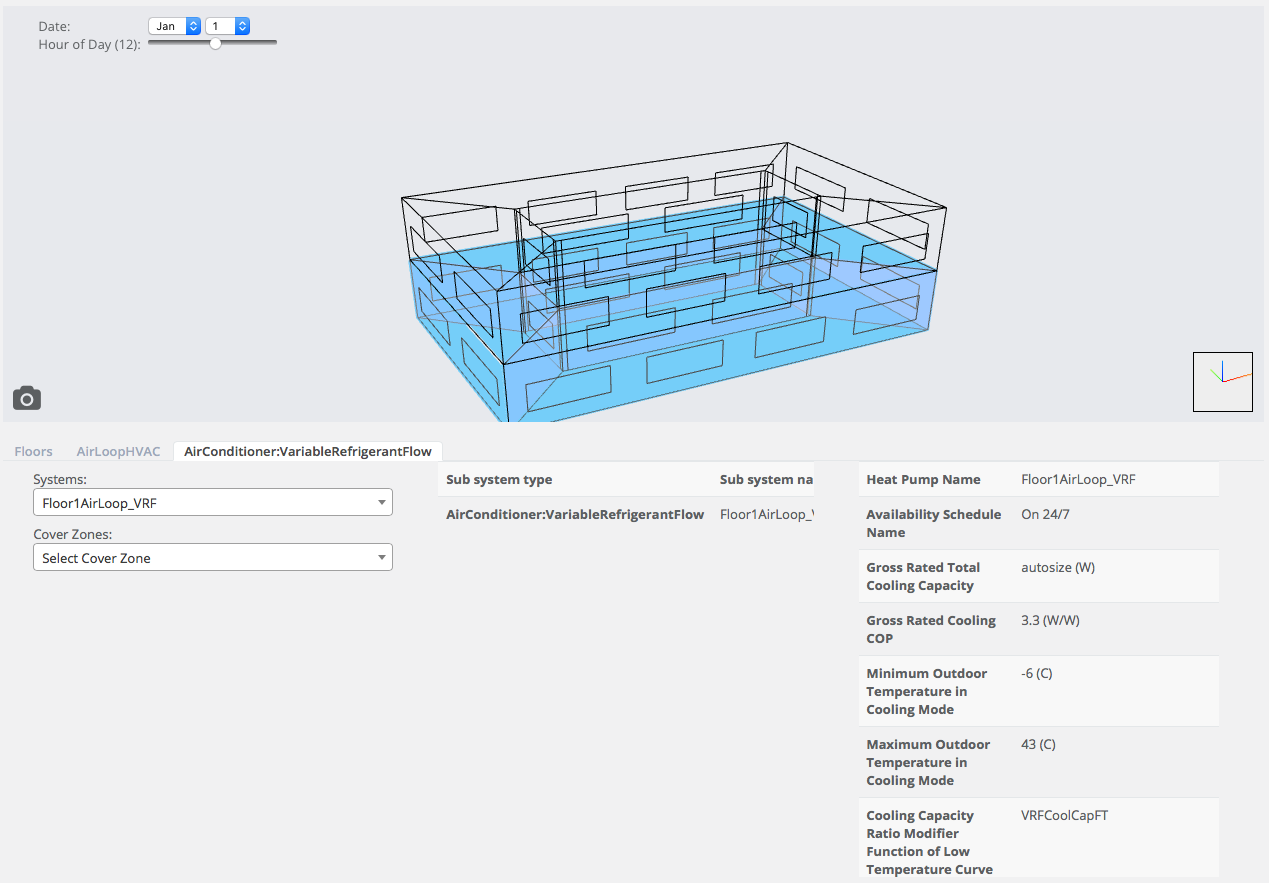
Task: Click the -6 (C) temperature value
Action: [x=1037, y=673]
